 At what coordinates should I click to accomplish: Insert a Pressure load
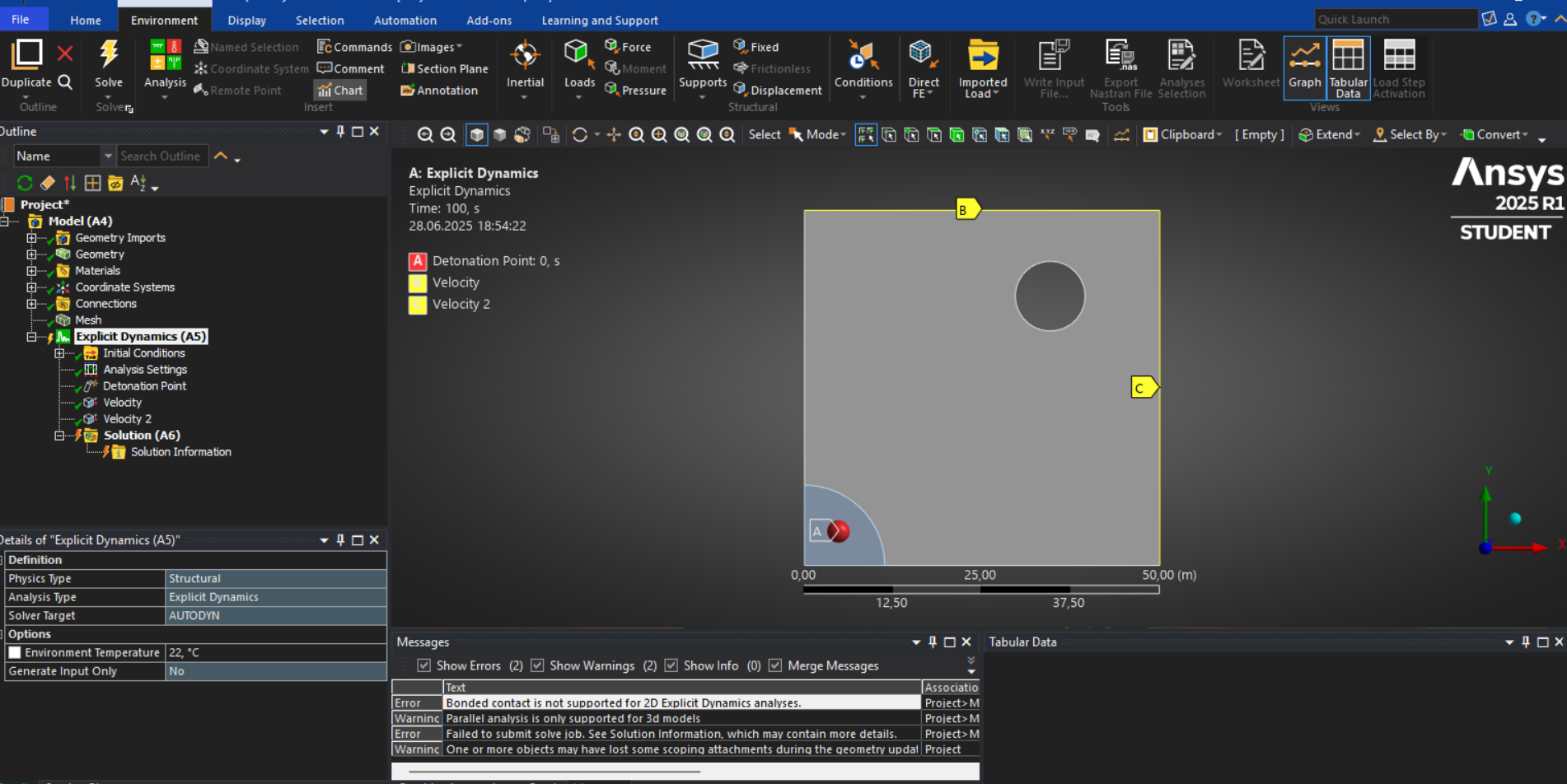click(x=635, y=90)
